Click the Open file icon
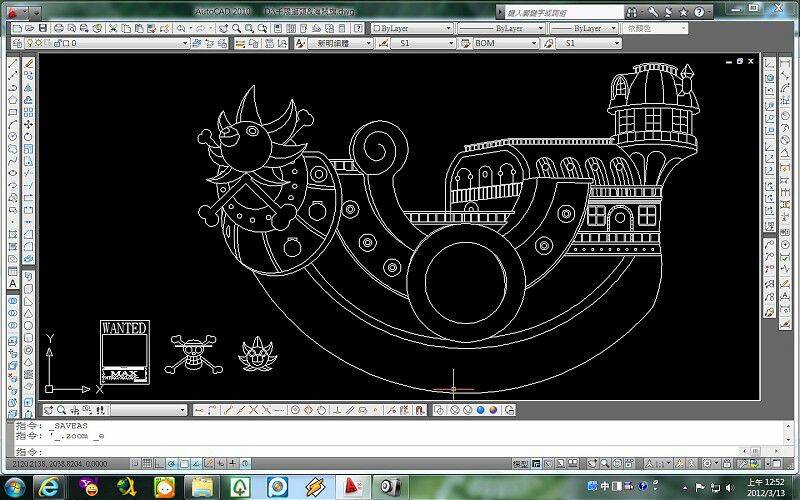800x500 pixels. pos(30,29)
